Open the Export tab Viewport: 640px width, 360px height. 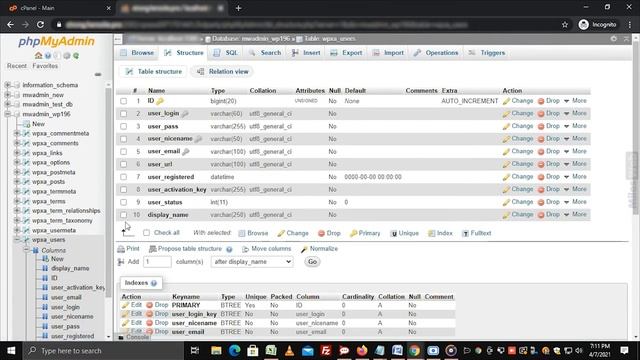(x=347, y=53)
